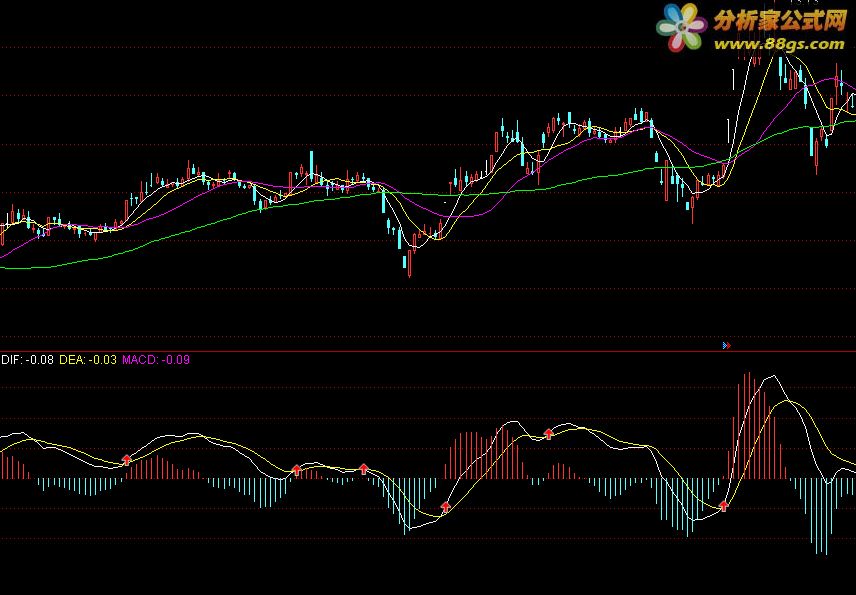Image resolution: width=856 pixels, height=595 pixels.
Task: Click the first red golden-cross arrow on the MACD panel
Action: [x=127, y=460]
